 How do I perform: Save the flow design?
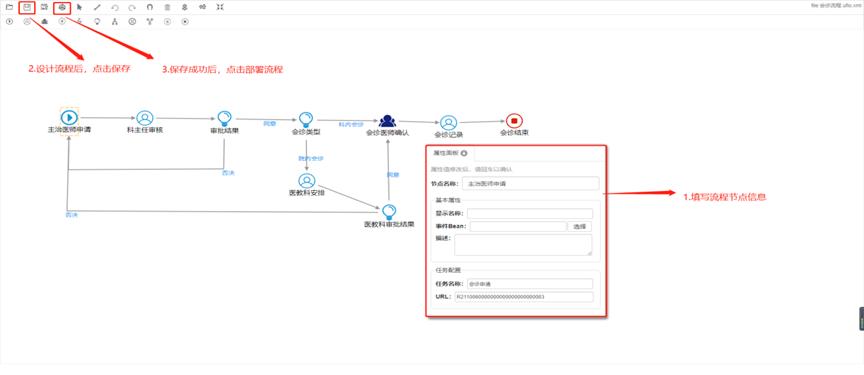26,7
